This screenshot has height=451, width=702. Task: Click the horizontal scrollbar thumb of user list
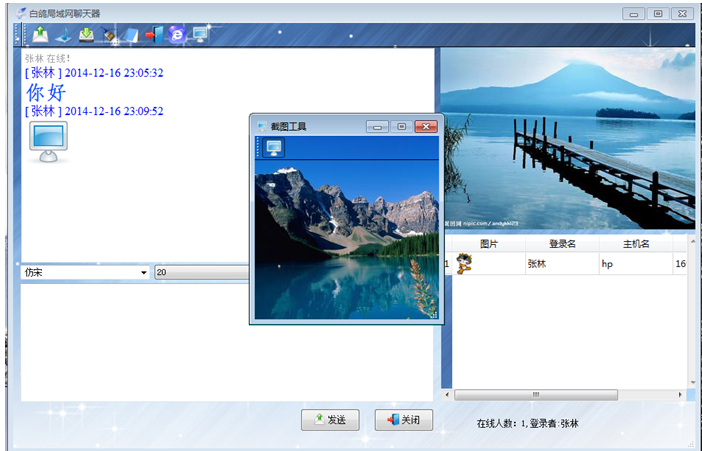tap(536, 395)
